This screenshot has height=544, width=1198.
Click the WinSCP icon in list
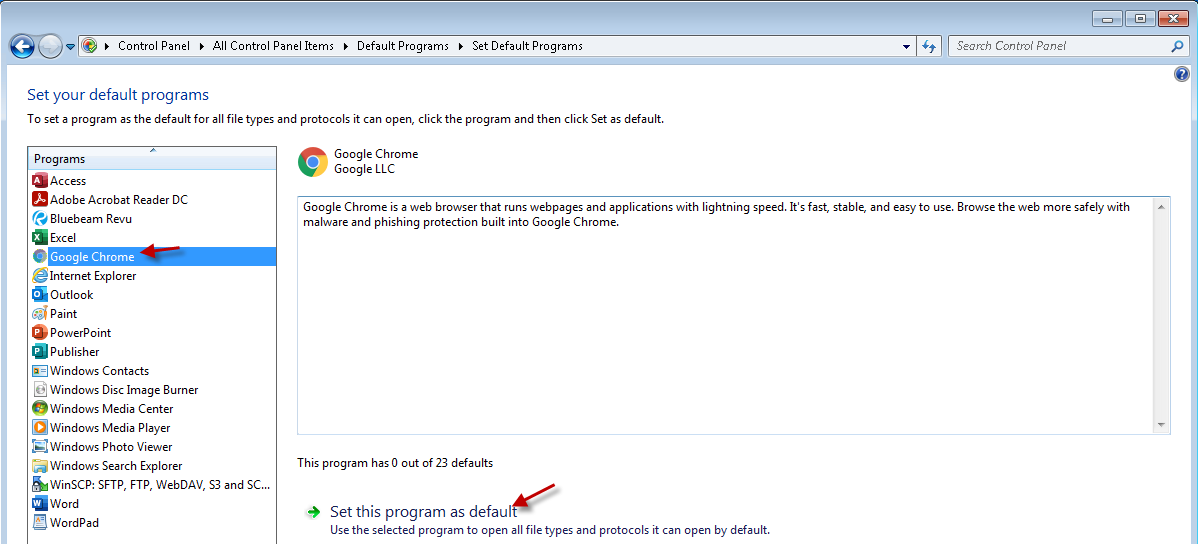[40, 485]
